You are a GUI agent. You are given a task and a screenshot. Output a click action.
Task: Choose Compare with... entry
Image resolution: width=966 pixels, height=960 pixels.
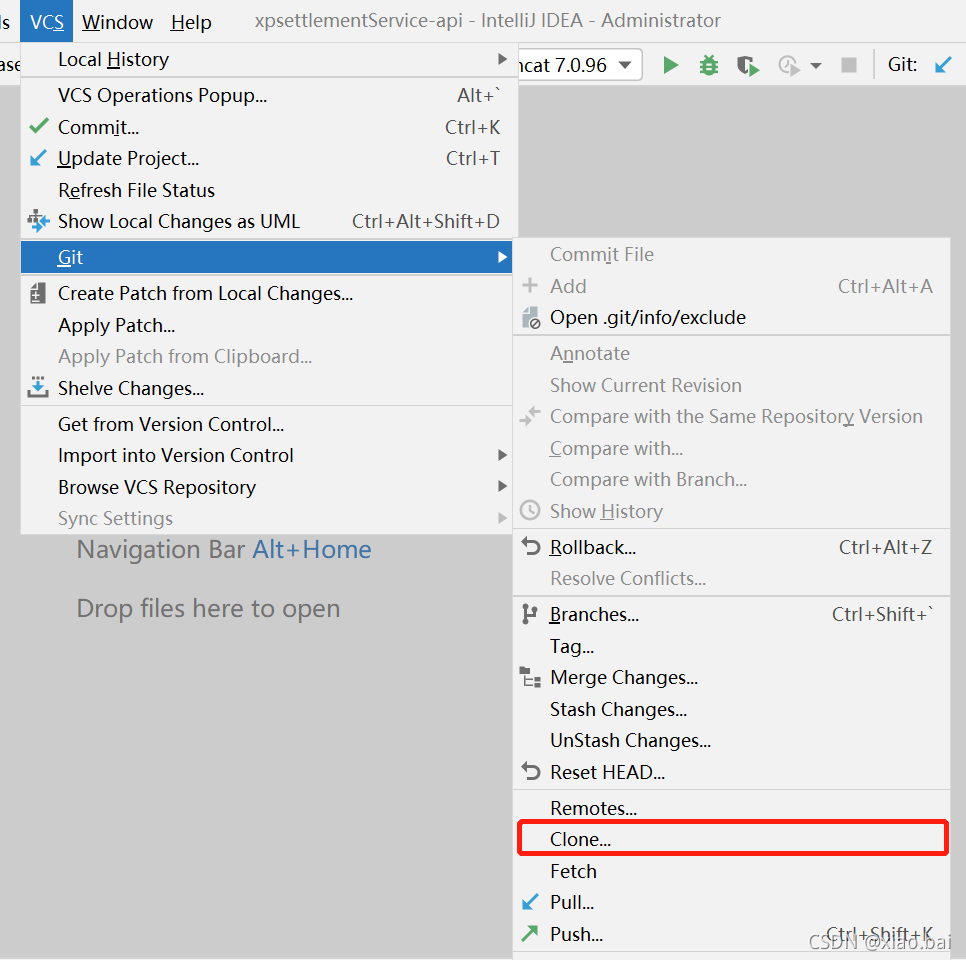(x=731, y=448)
